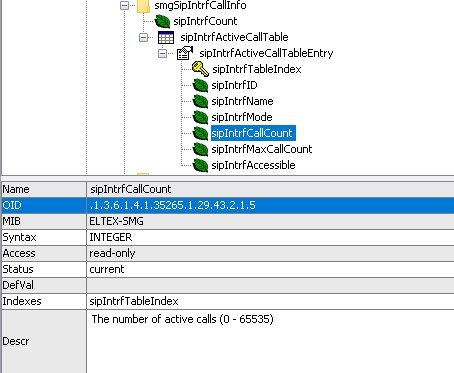Viewport: 454px width, 373px height.
Task: Click the leaf icon beside sipIntrfCount
Action: [x=162, y=21]
